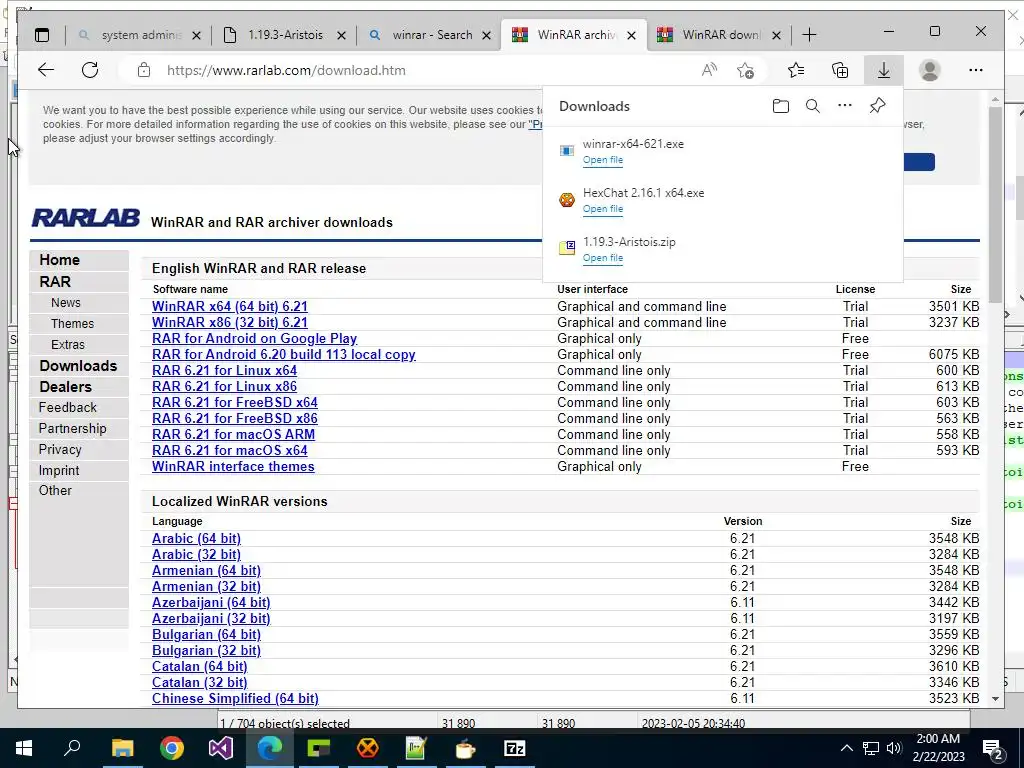This screenshot has height=768, width=1024.
Task: Go to Home in site sidebar
Action: (59, 260)
